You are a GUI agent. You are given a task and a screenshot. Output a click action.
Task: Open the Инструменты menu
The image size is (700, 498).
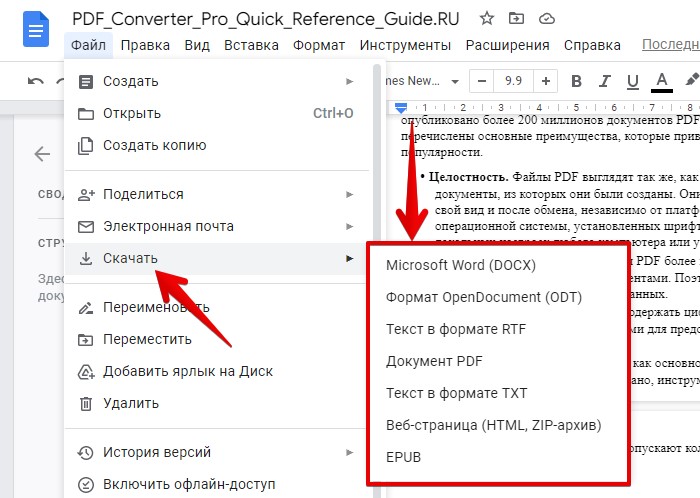(405, 46)
